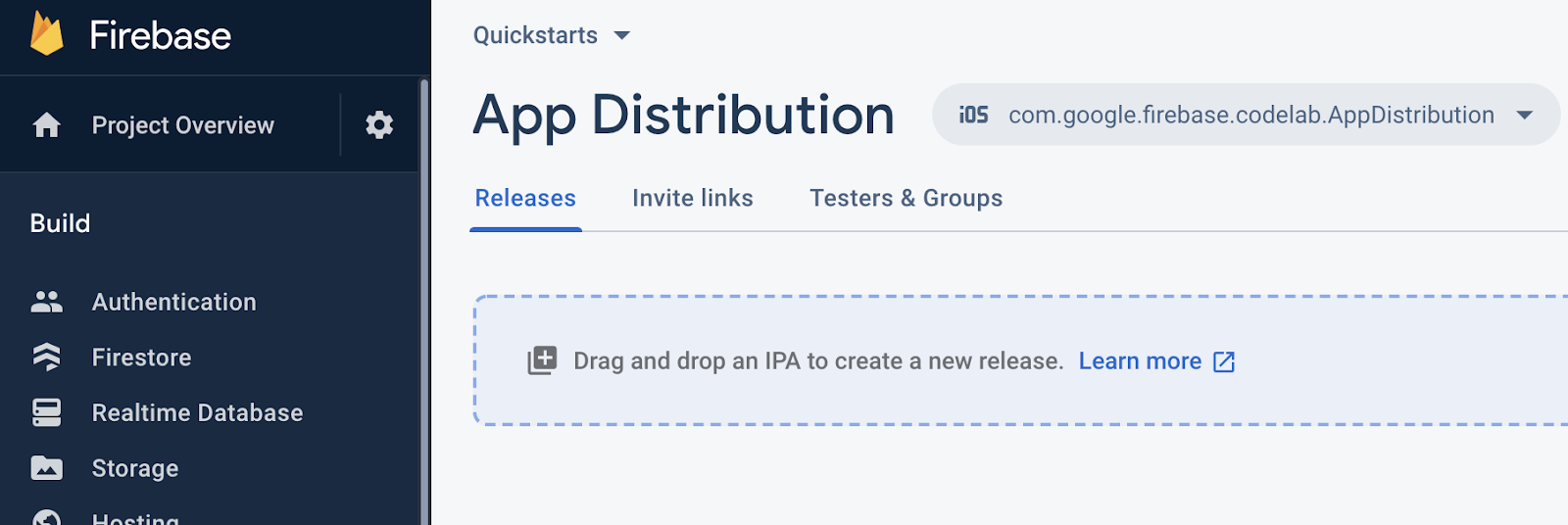Click the Firebase flame logo
This screenshot has width=1568, height=525.
pos(46,34)
